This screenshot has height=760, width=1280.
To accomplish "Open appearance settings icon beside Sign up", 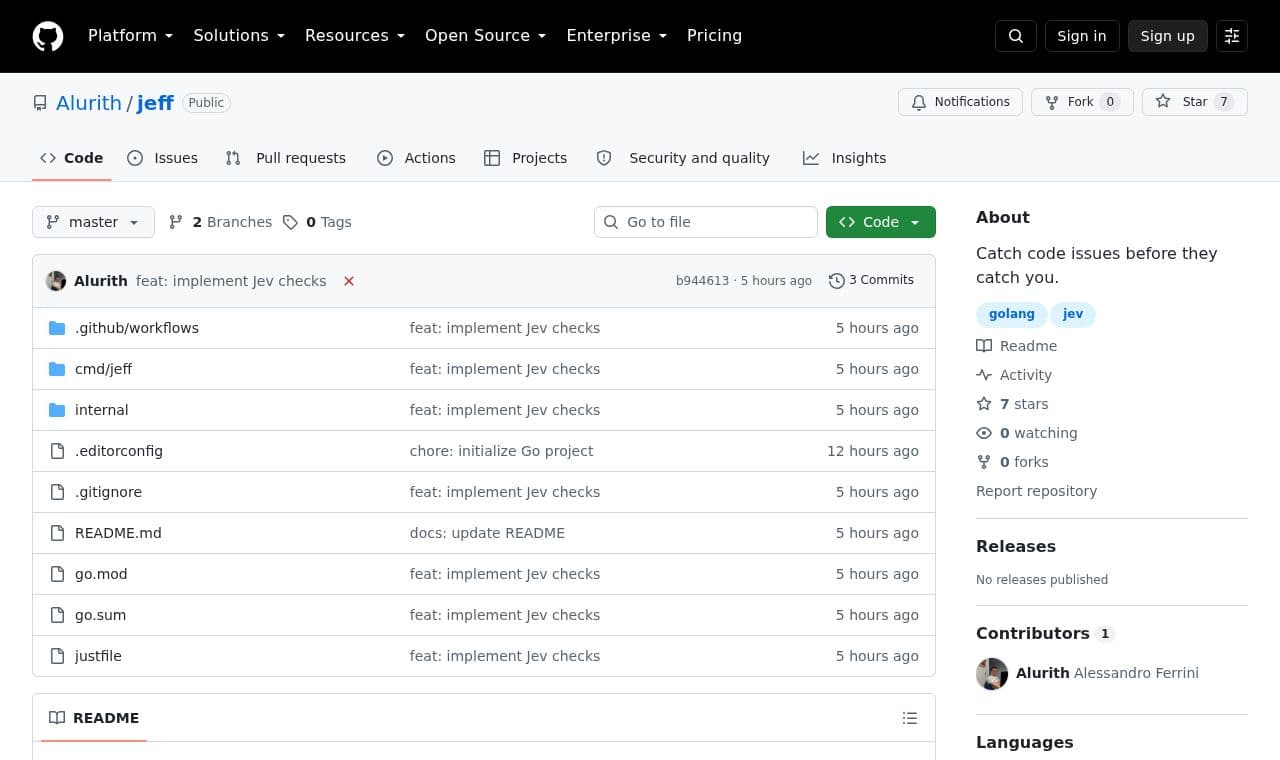I will click(1232, 36).
